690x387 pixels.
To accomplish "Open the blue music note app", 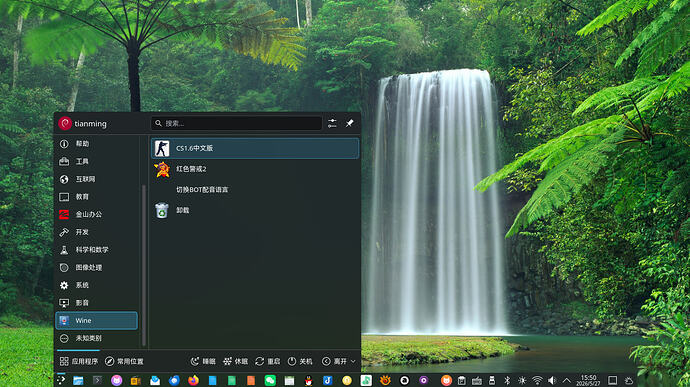I will 327,380.
